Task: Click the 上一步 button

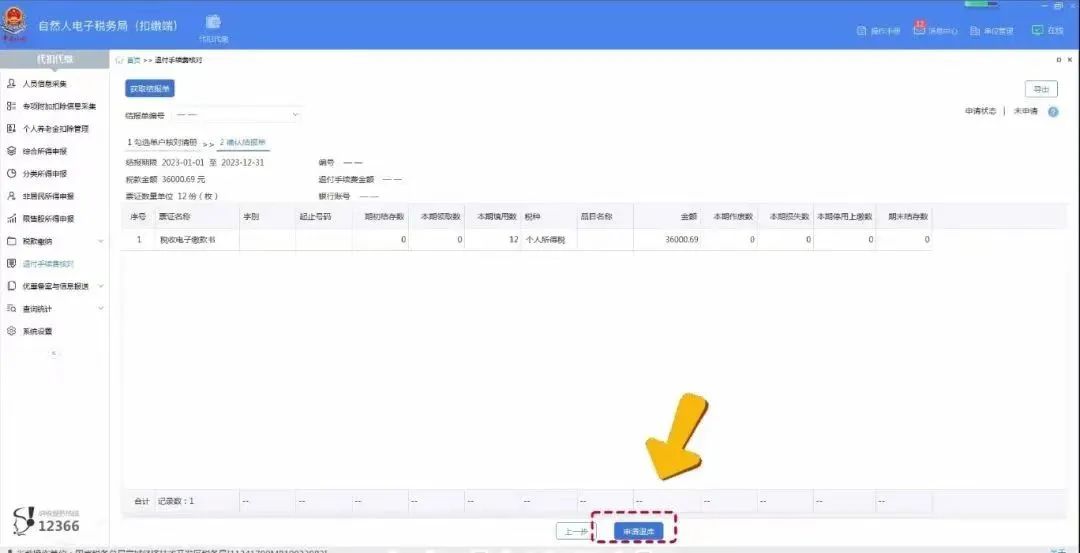Action: tap(574, 532)
